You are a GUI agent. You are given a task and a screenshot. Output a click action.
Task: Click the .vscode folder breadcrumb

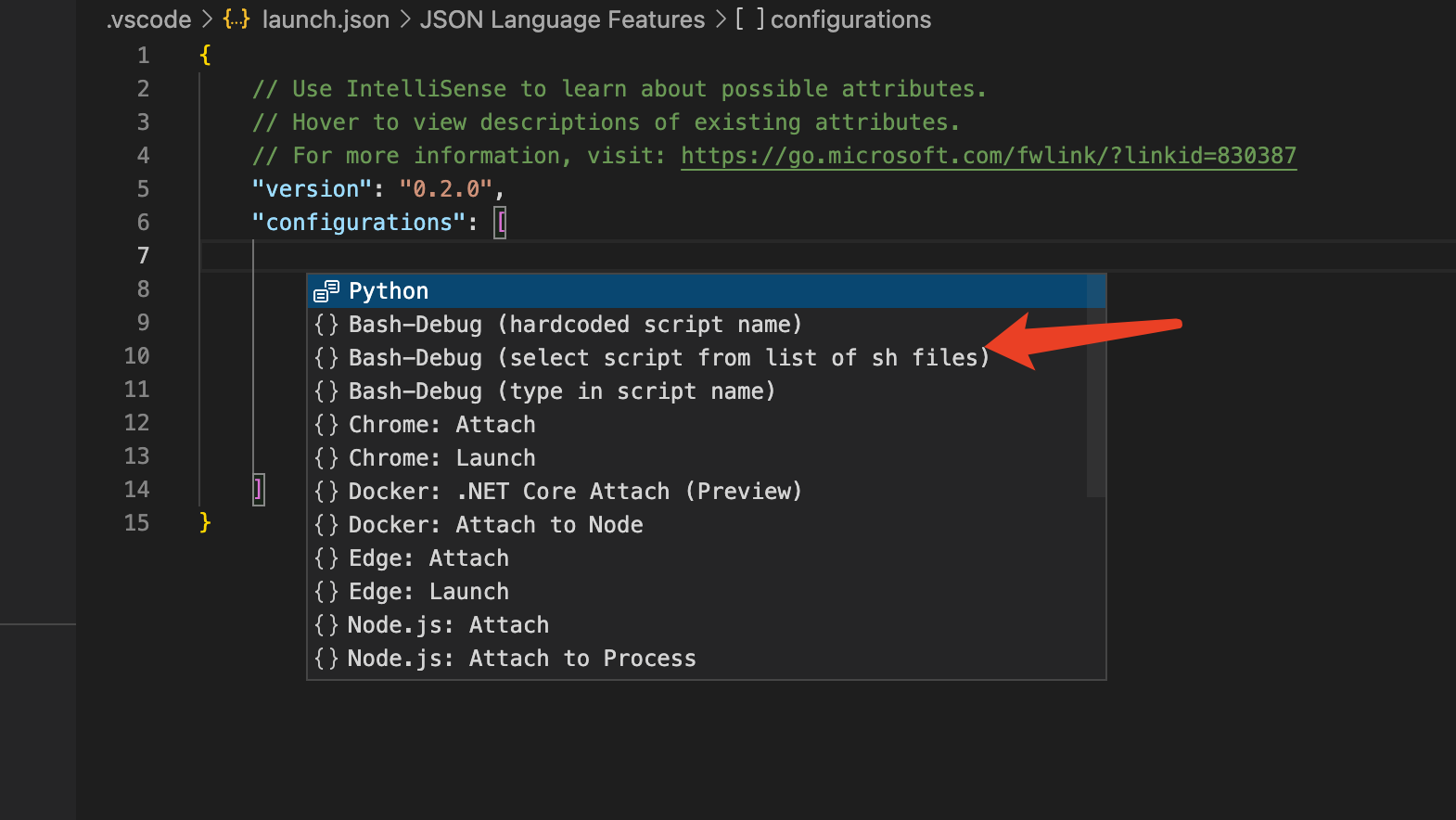148,19
